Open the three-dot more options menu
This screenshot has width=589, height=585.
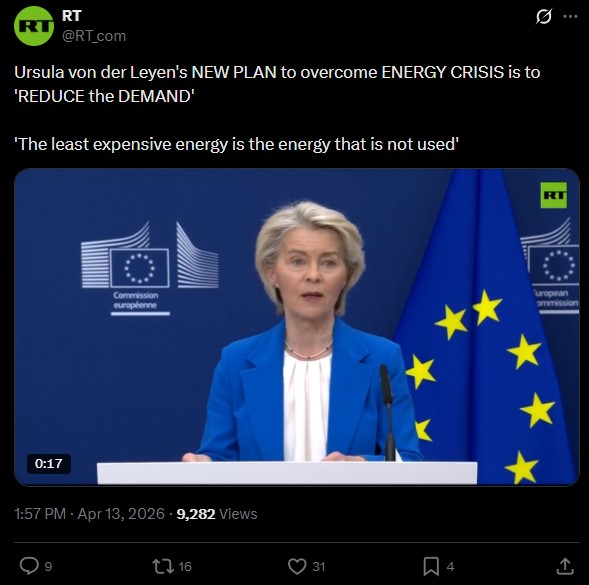pos(570,17)
